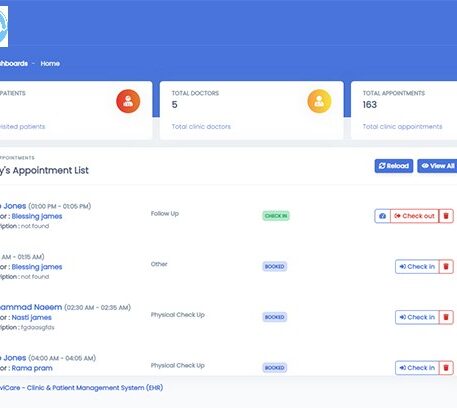Open doctor Nasti james profile link
The width and height of the screenshot is (457, 408).
point(32,317)
